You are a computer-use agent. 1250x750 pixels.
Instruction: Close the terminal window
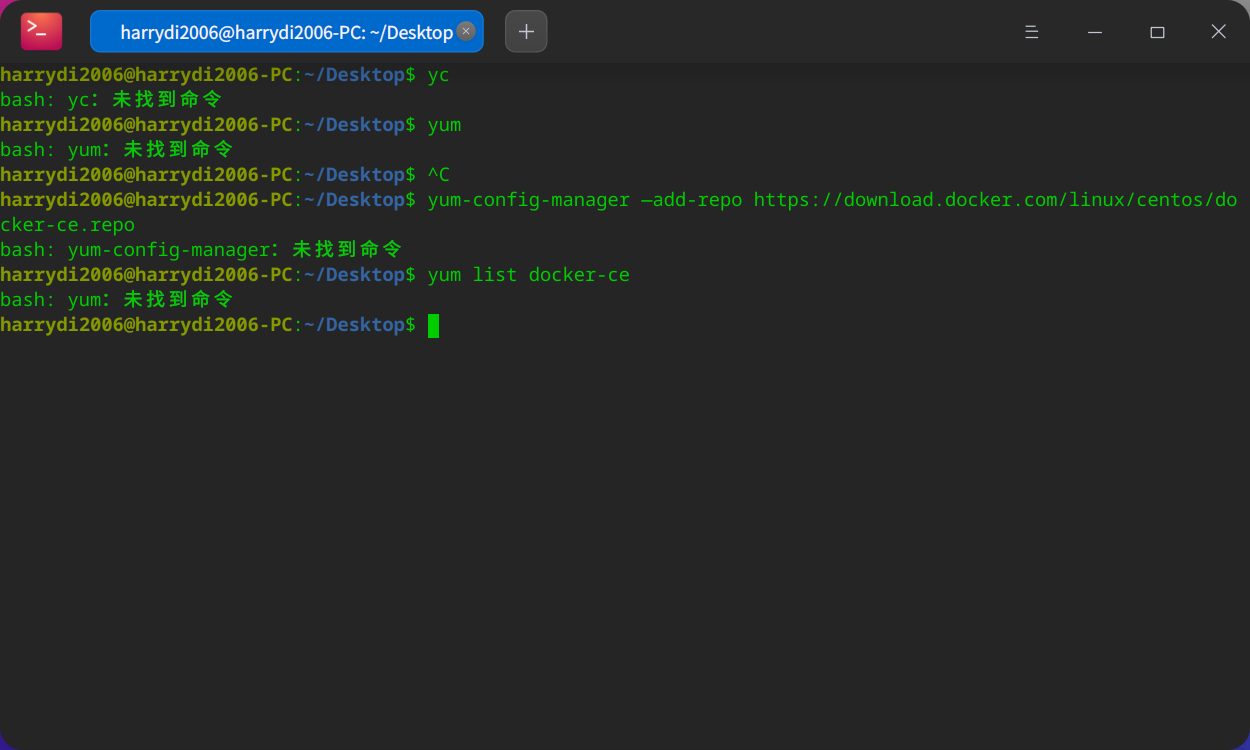(1218, 32)
